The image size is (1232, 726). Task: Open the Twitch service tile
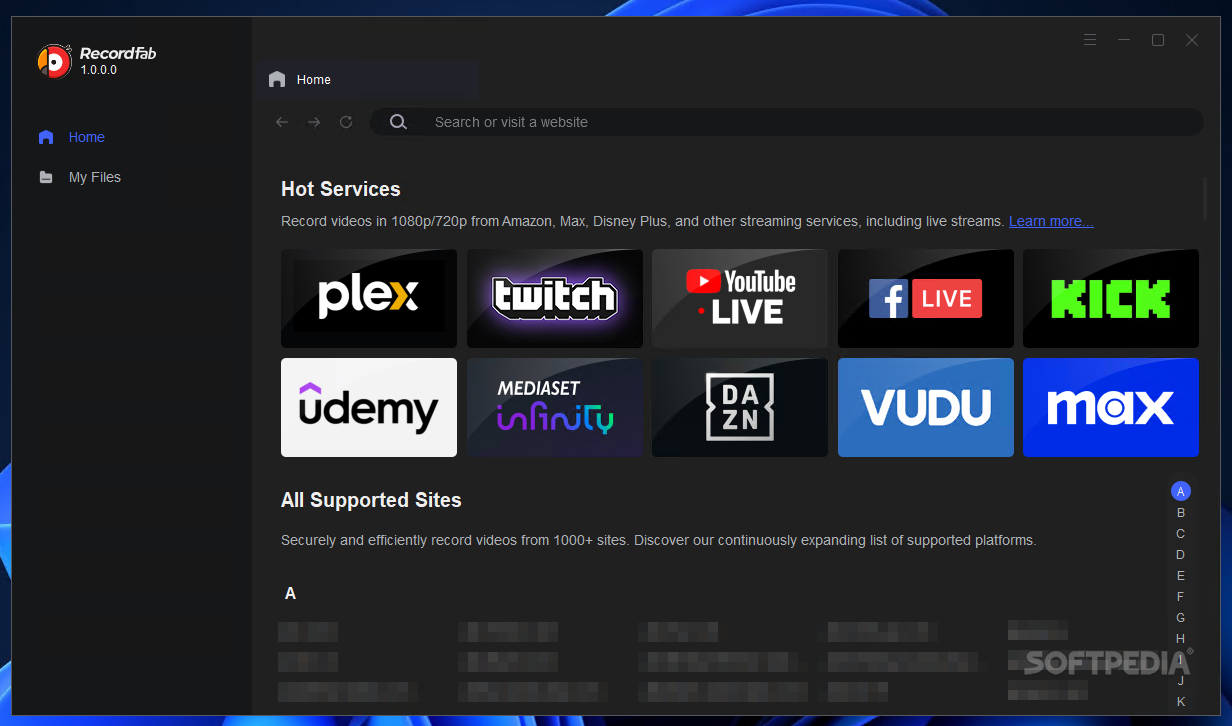[555, 298]
